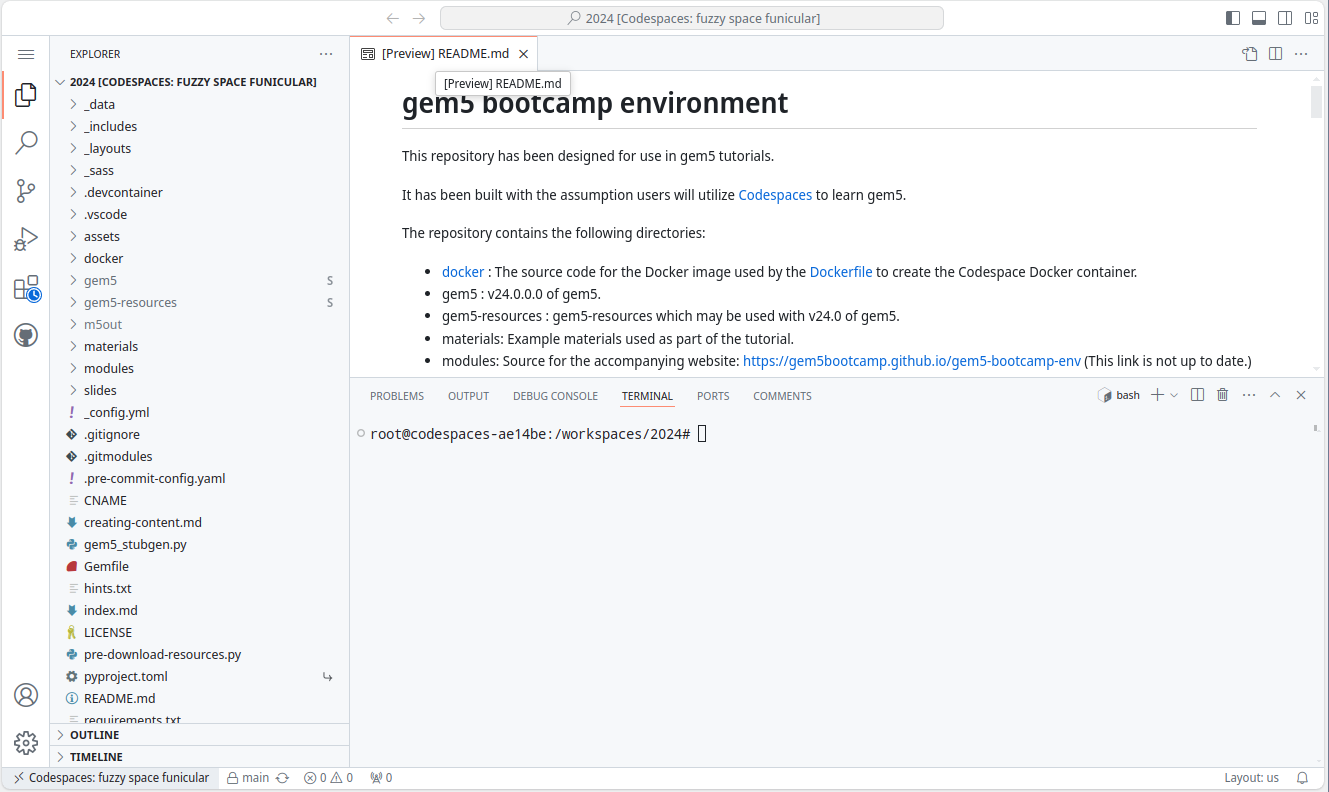Select the Run and Debug icon
1329x792 pixels.
[26, 238]
